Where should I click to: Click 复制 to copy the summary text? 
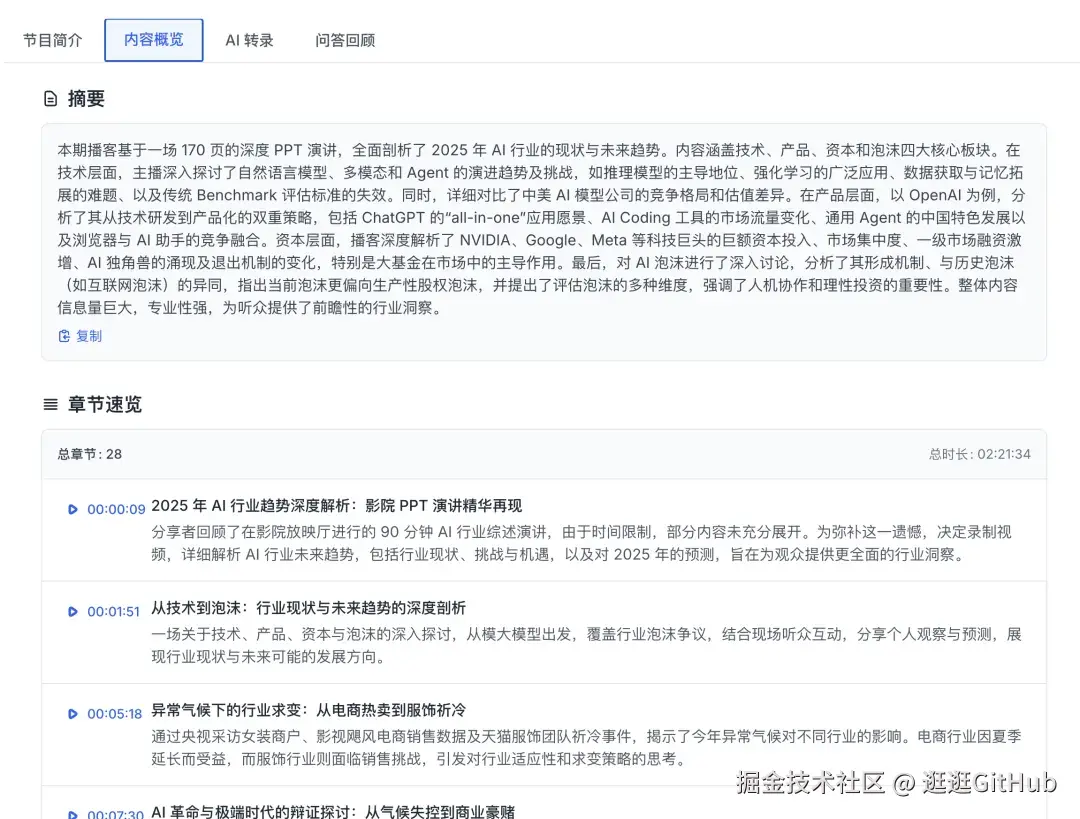click(x=88, y=336)
